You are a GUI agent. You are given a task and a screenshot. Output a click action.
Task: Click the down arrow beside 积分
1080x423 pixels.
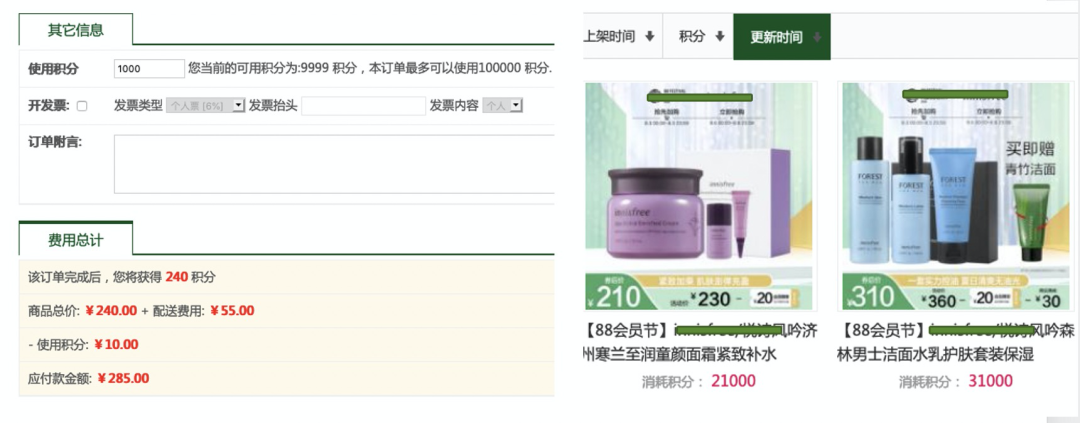[720, 37]
